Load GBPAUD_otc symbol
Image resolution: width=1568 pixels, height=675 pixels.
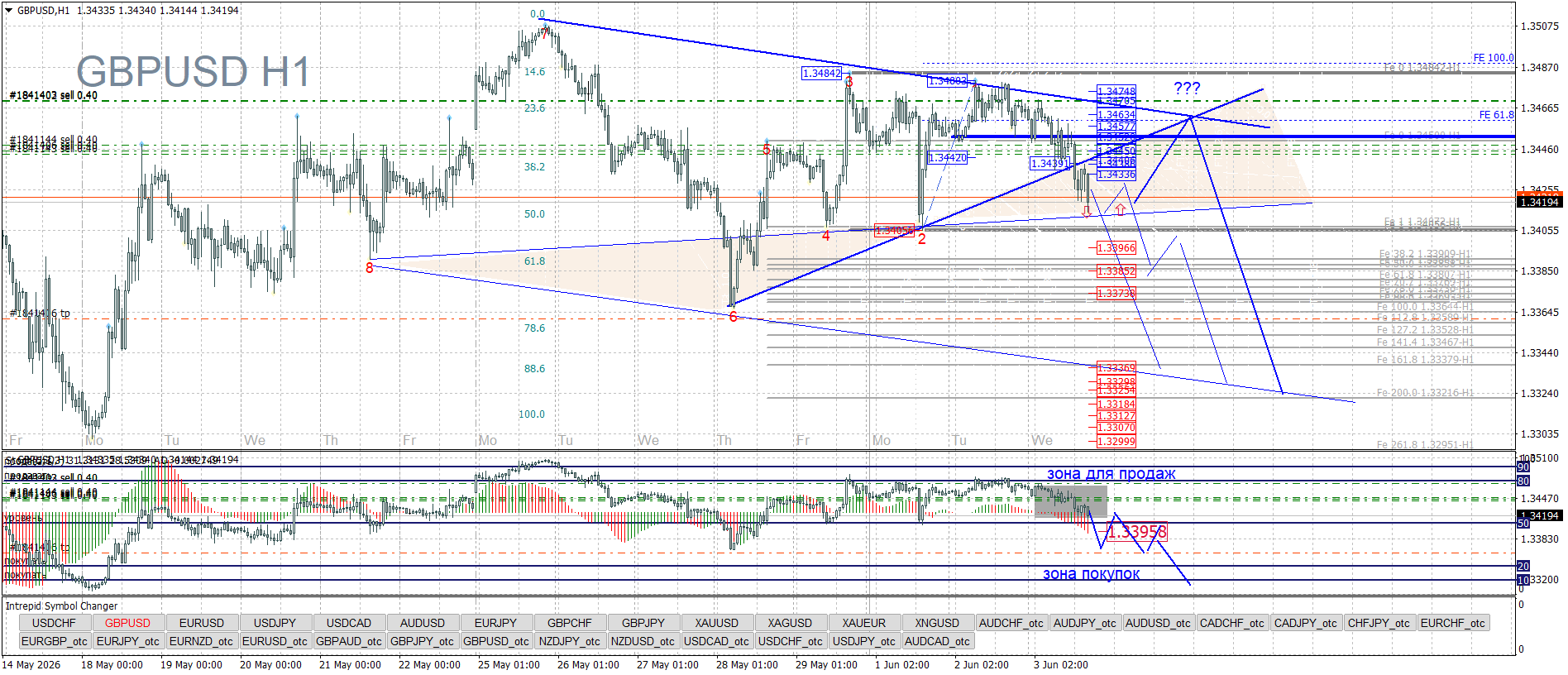[x=349, y=641]
